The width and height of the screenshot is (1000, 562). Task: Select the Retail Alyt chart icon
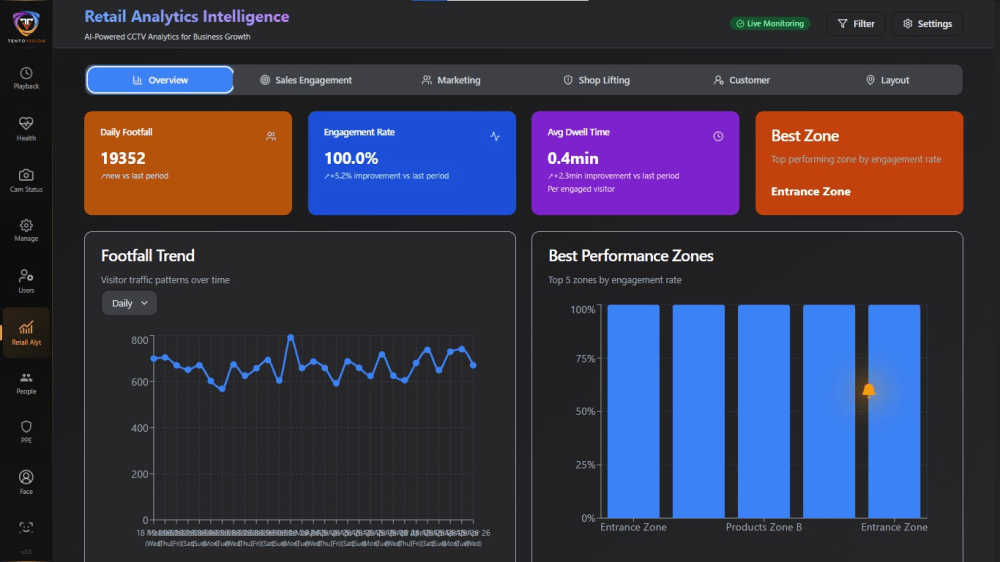pyautogui.click(x=26, y=332)
